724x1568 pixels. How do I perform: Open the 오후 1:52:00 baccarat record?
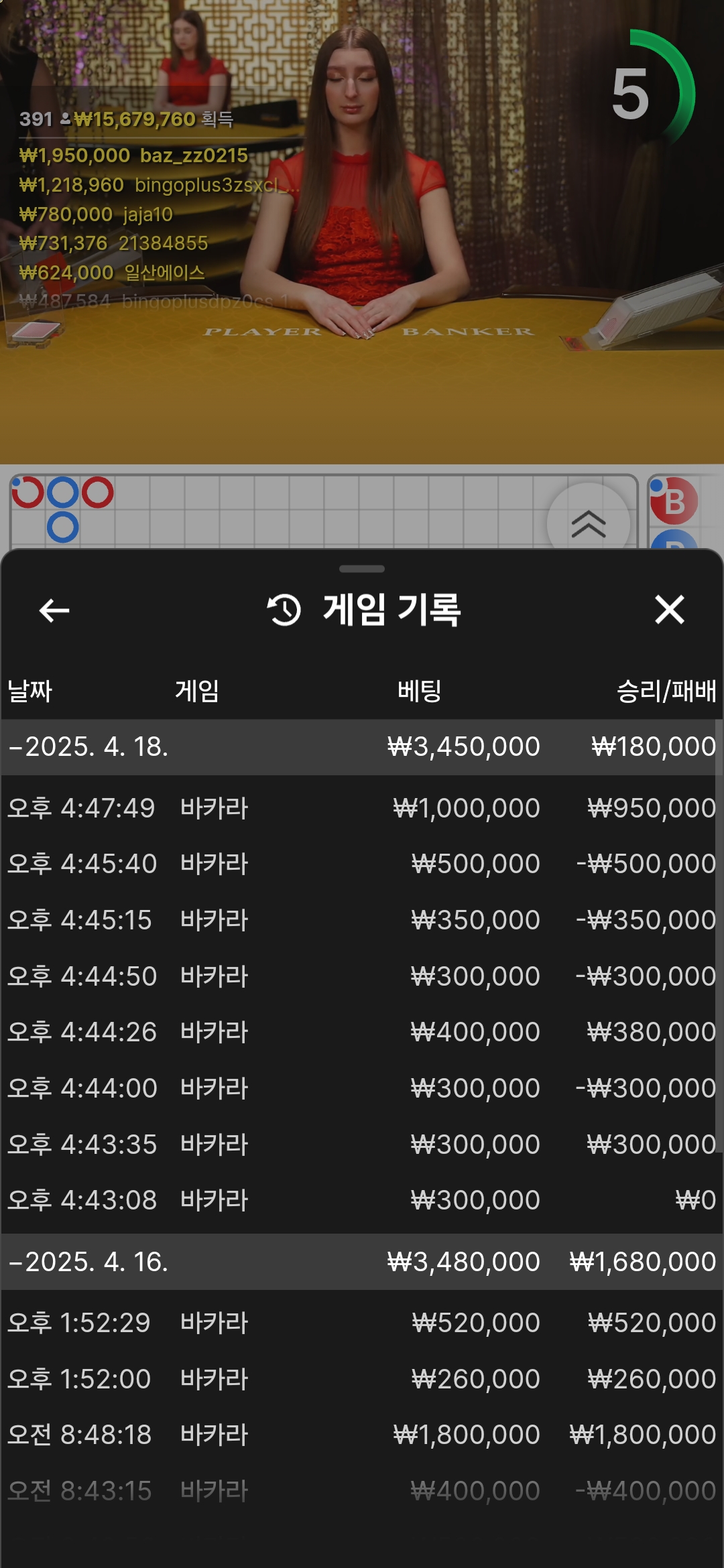pos(362,1379)
